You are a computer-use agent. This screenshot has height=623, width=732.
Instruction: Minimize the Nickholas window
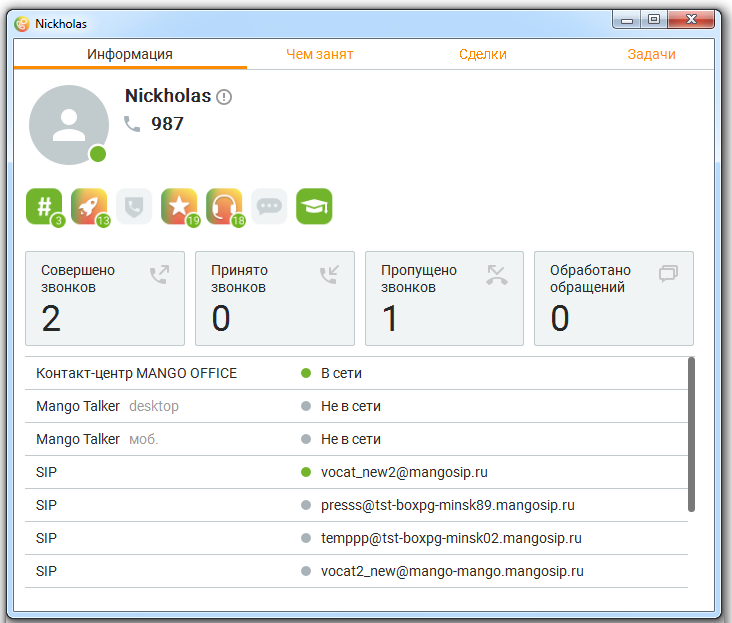tap(627, 20)
